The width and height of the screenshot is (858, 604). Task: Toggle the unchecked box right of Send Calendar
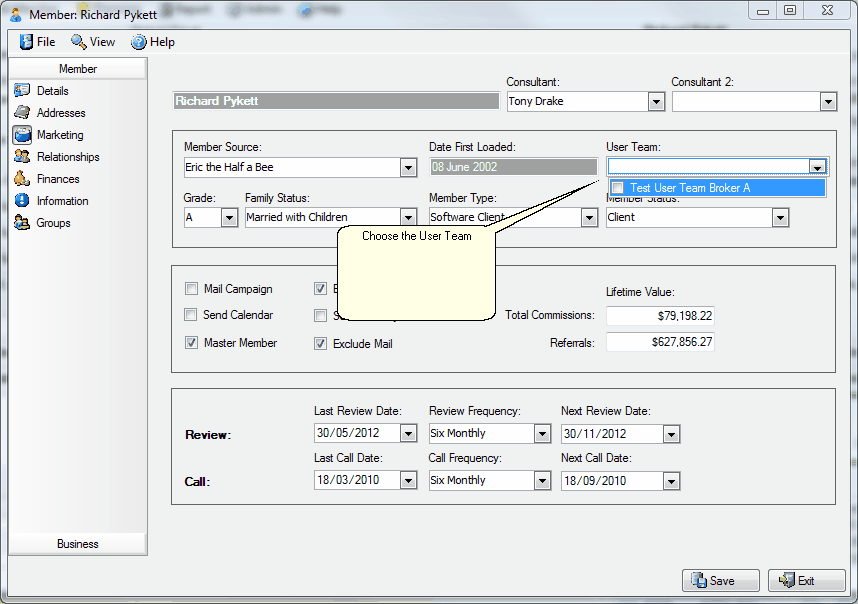(320, 315)
